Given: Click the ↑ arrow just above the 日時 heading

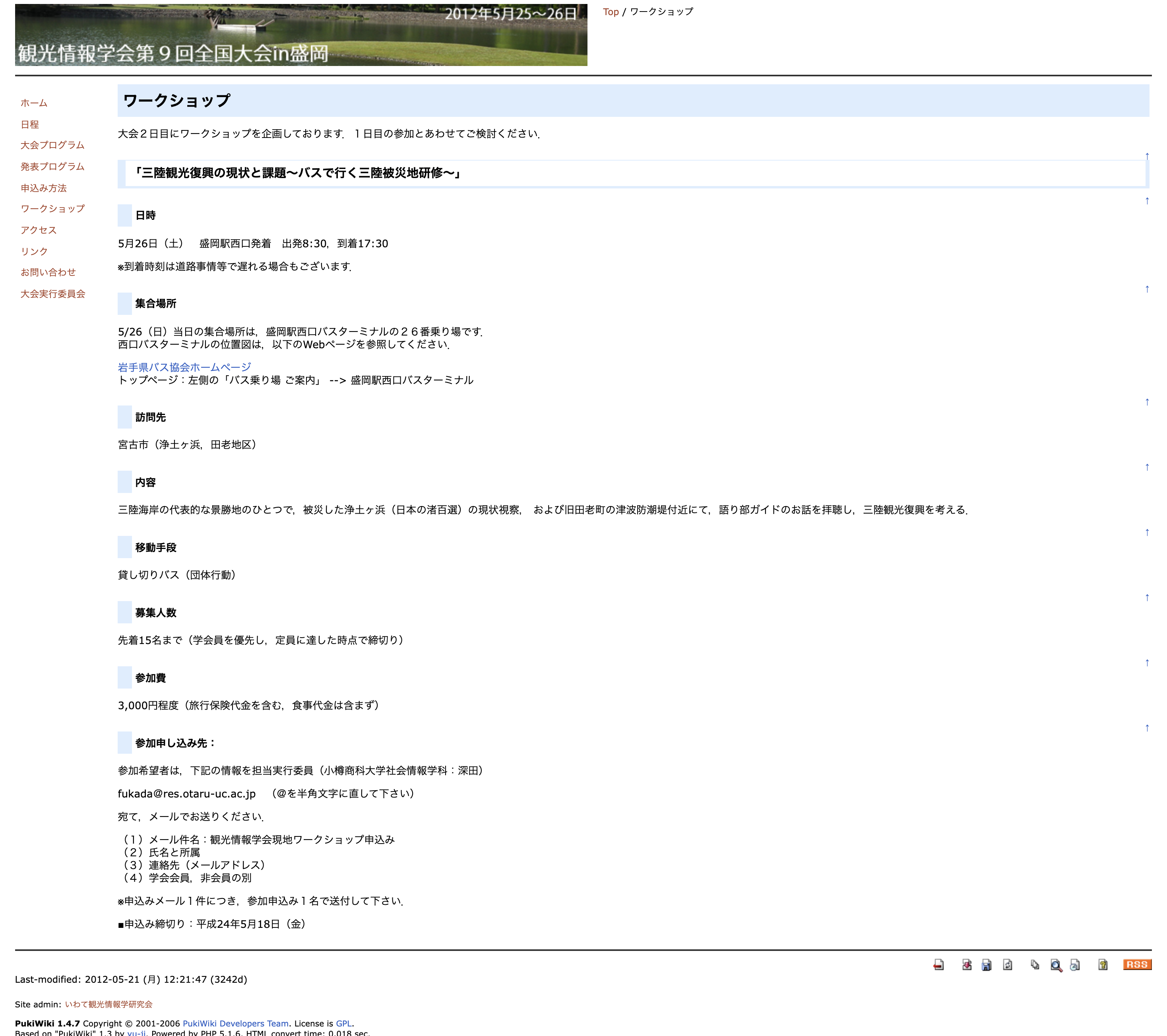Looking at the screenshot, I should 1146,200.
